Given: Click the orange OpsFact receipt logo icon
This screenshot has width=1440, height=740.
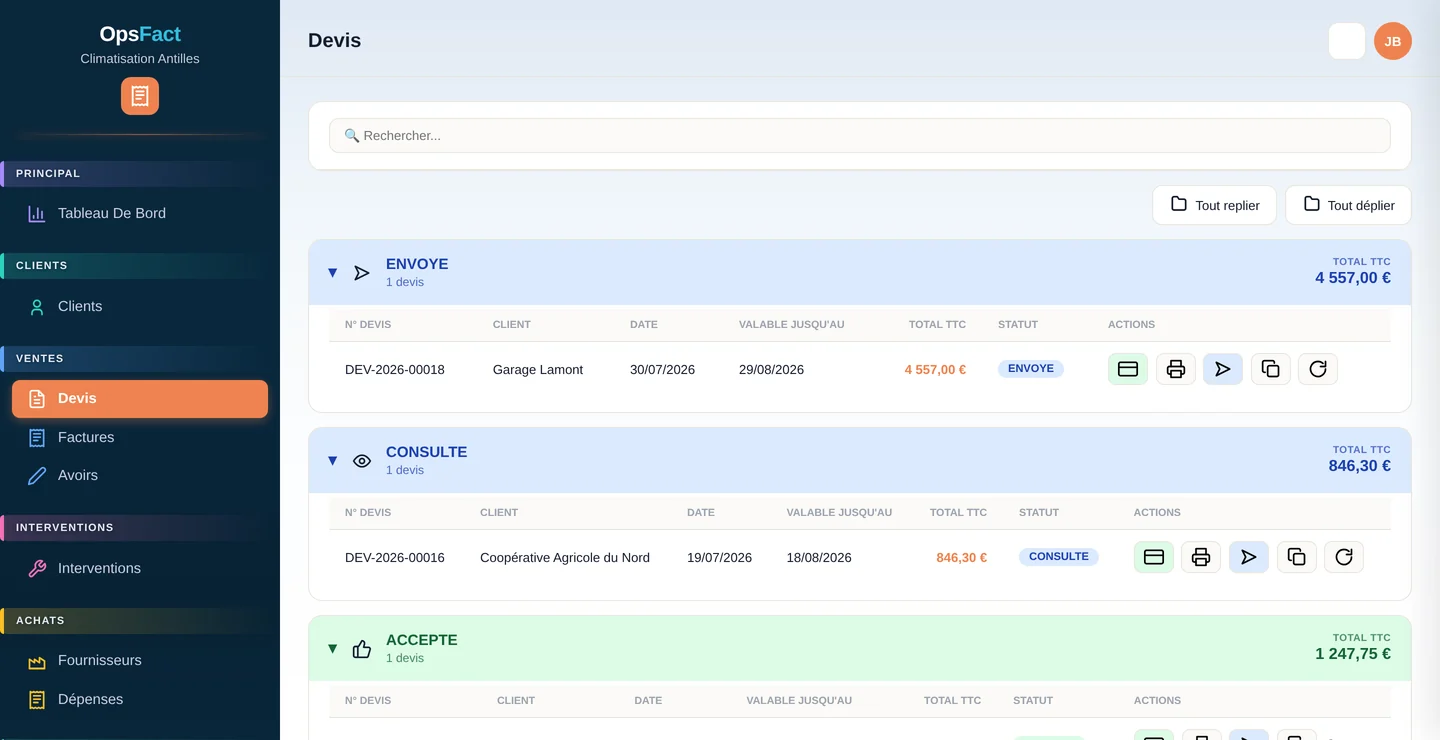Looking at the screenshot, I should 140,96.
